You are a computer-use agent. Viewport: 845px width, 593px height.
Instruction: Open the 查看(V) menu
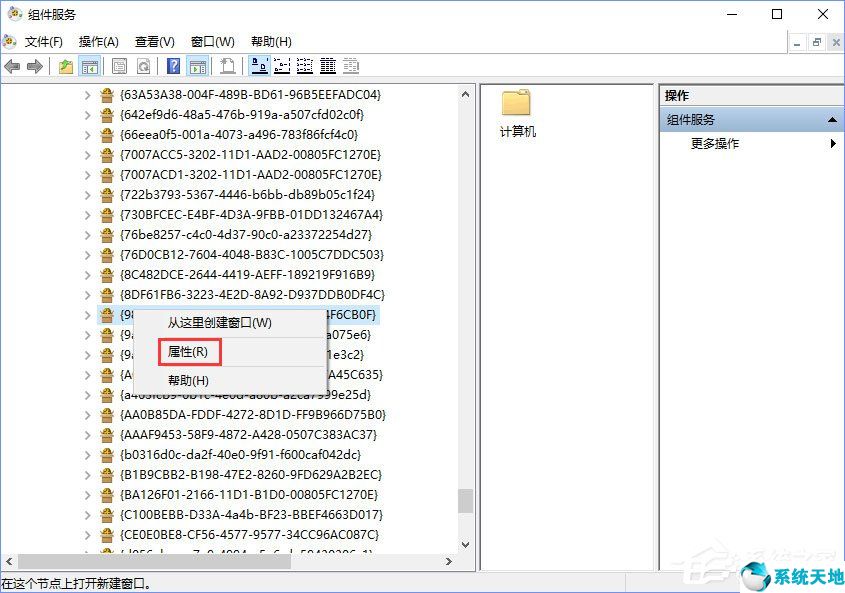[x=153, y=42]
